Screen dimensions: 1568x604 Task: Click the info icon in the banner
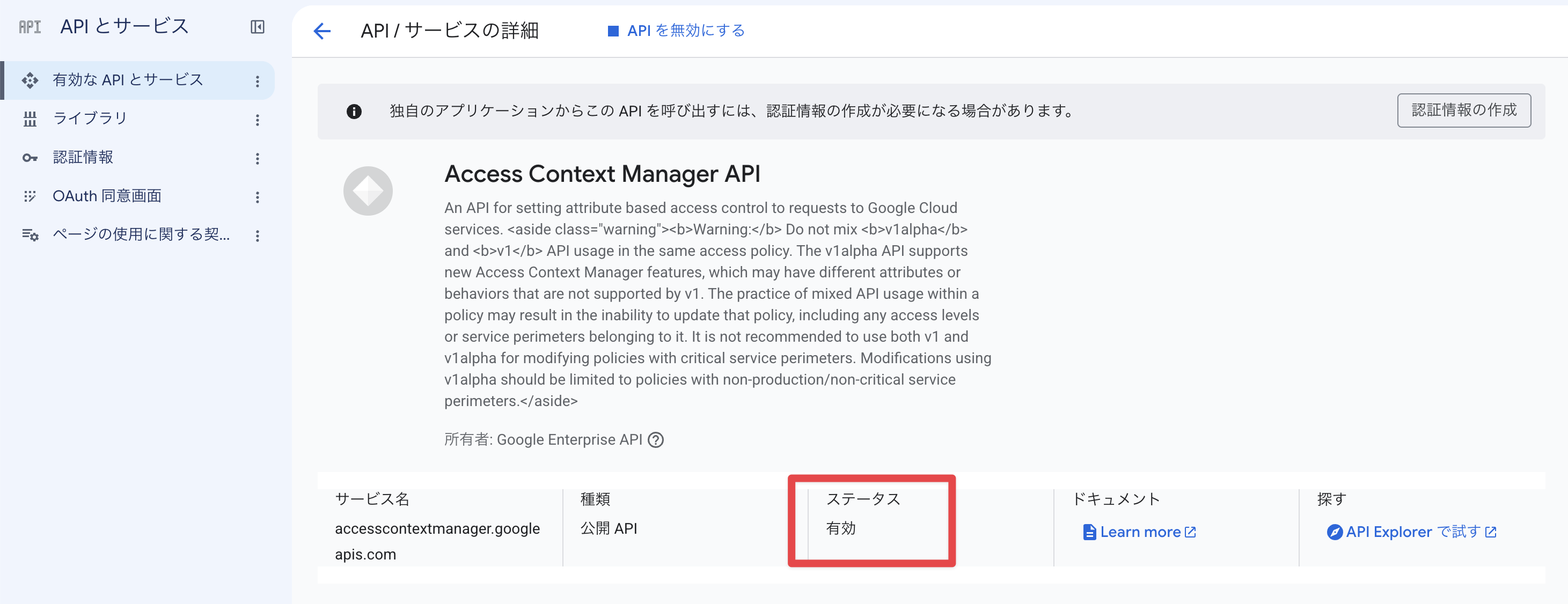[x=354, y=112]
